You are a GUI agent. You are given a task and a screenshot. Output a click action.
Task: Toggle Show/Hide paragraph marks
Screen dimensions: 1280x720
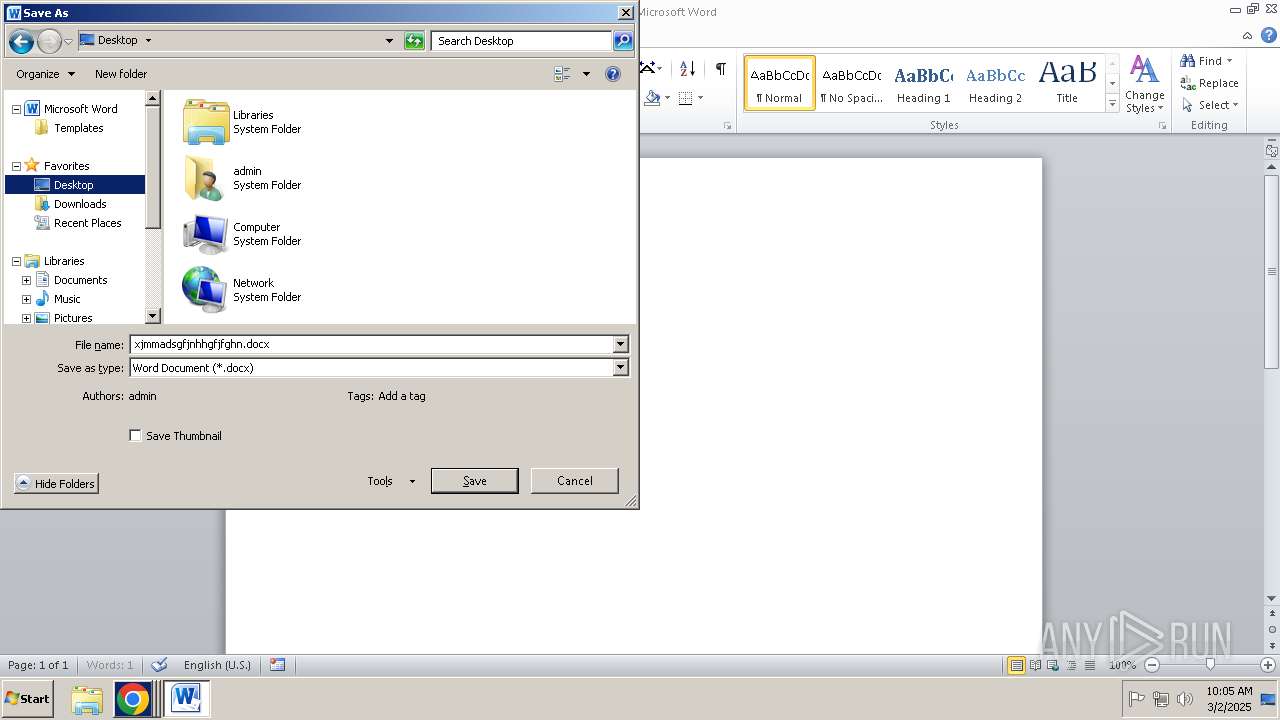720,69
